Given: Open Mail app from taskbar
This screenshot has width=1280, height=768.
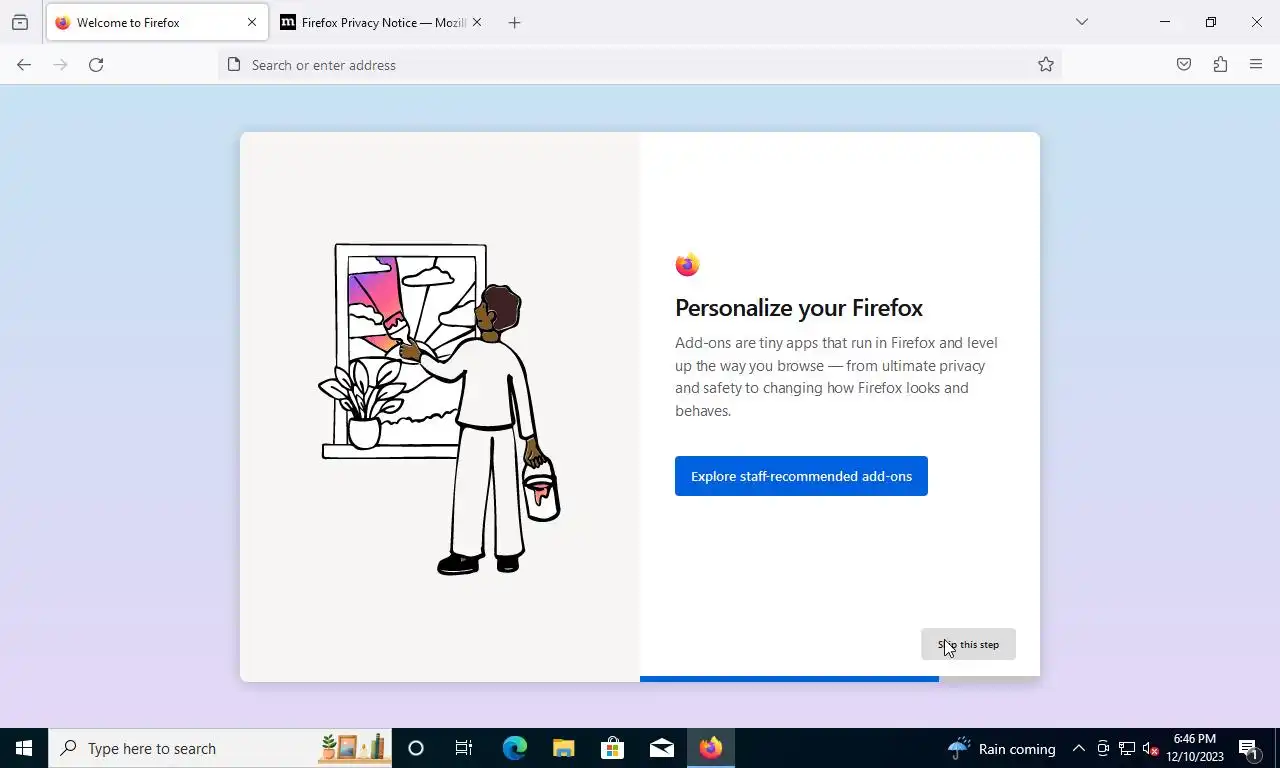Looking at the screenshot, I should [x=661, y=748].
